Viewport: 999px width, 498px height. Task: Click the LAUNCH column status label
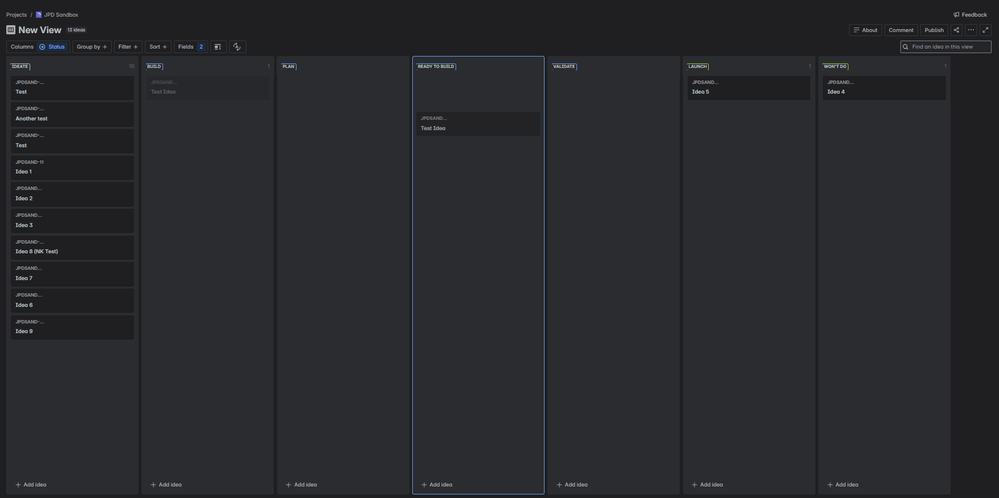(x=698, y=66)
